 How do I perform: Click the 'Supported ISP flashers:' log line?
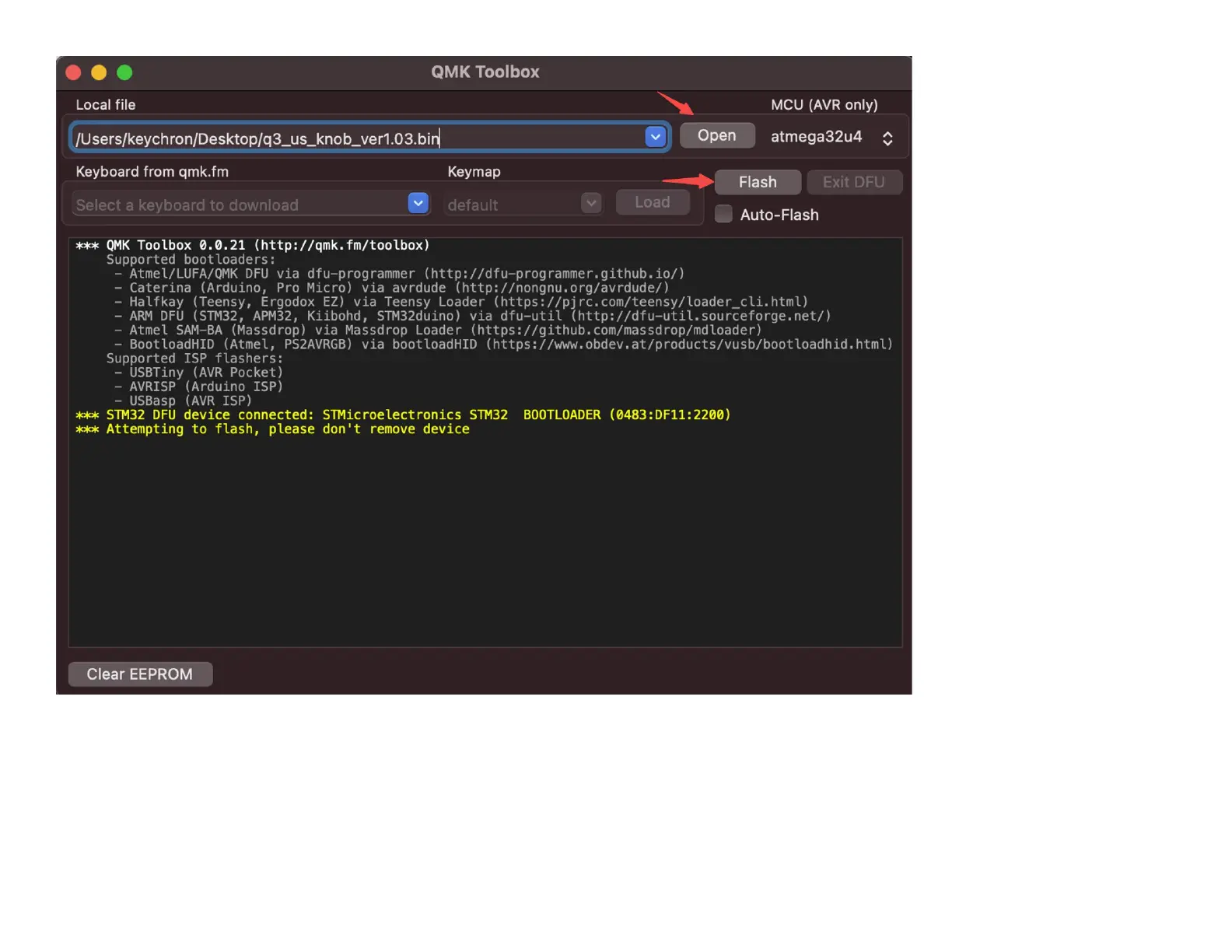coord(194,358)
